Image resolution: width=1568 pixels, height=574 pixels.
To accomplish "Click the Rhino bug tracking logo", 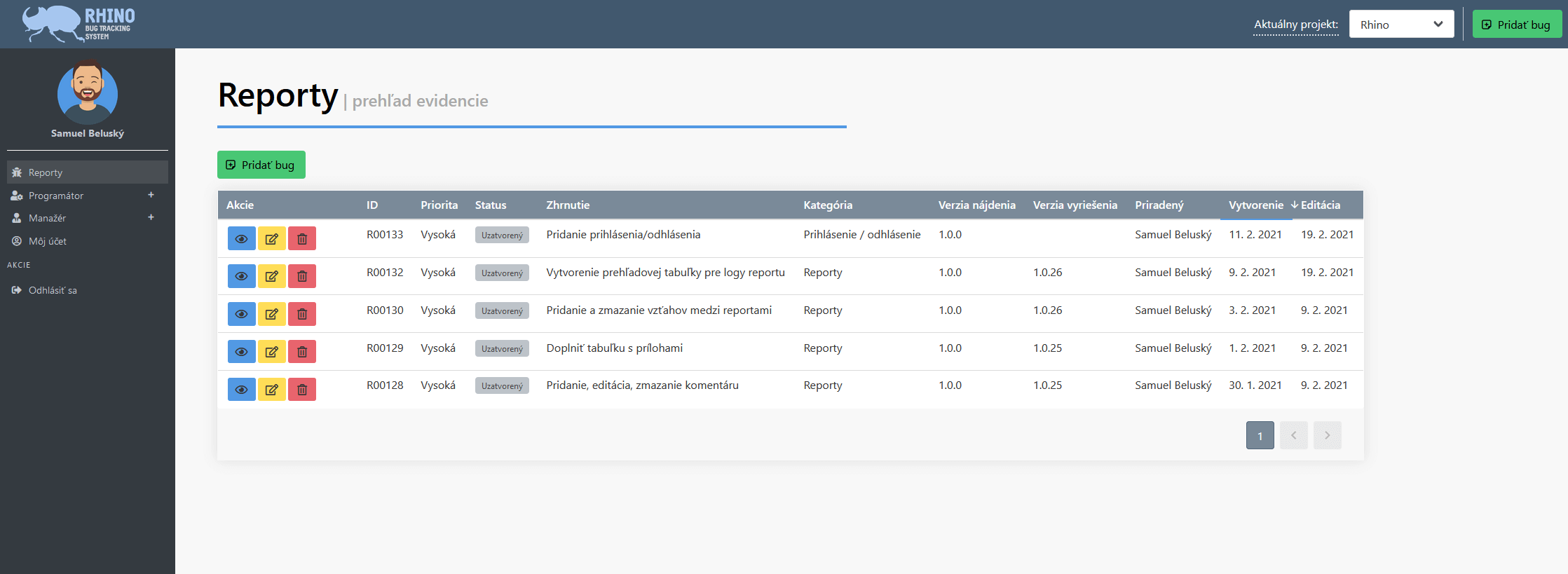I will tap(79, 24).
